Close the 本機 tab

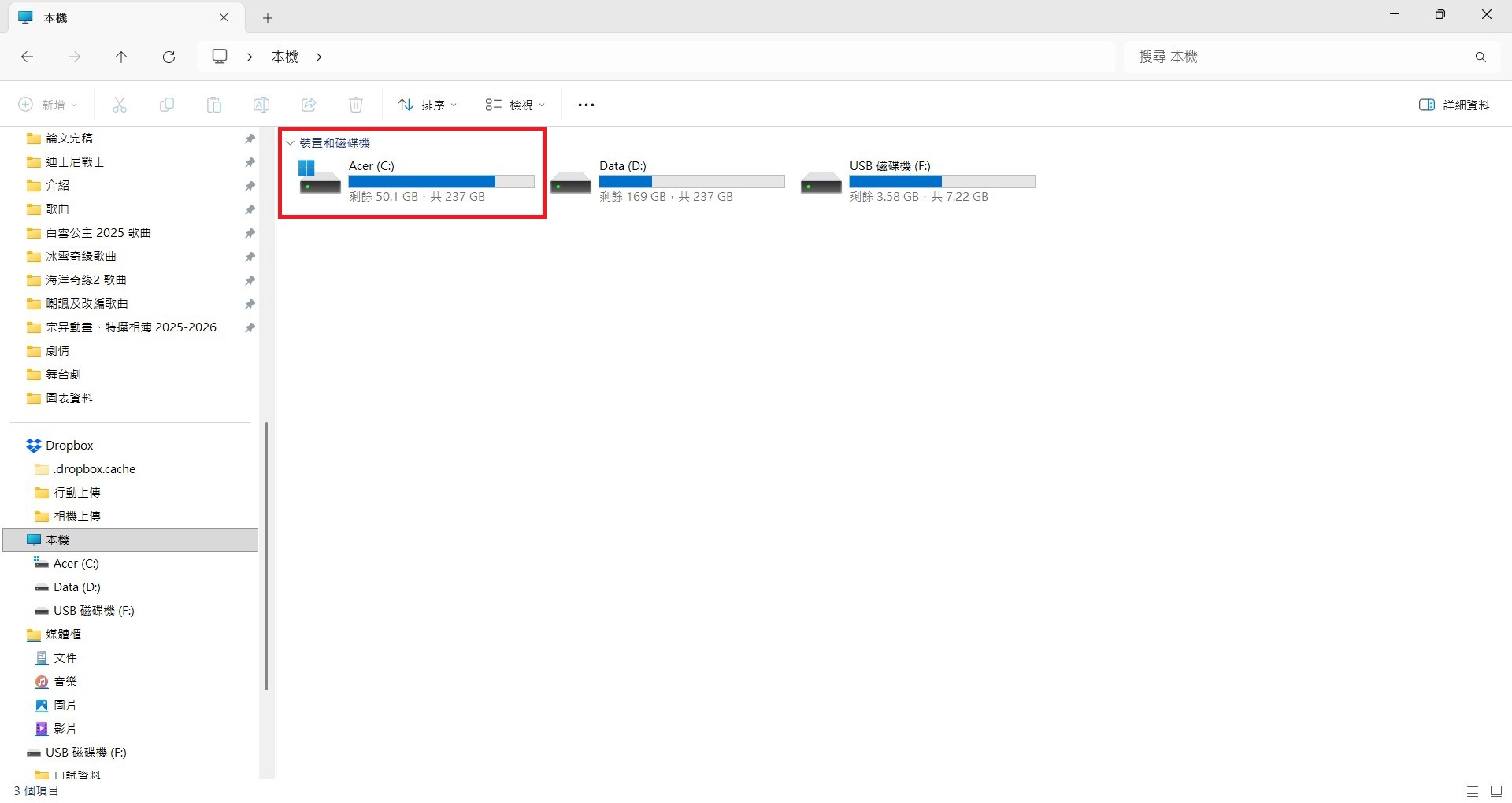click(x=224, y=17)
